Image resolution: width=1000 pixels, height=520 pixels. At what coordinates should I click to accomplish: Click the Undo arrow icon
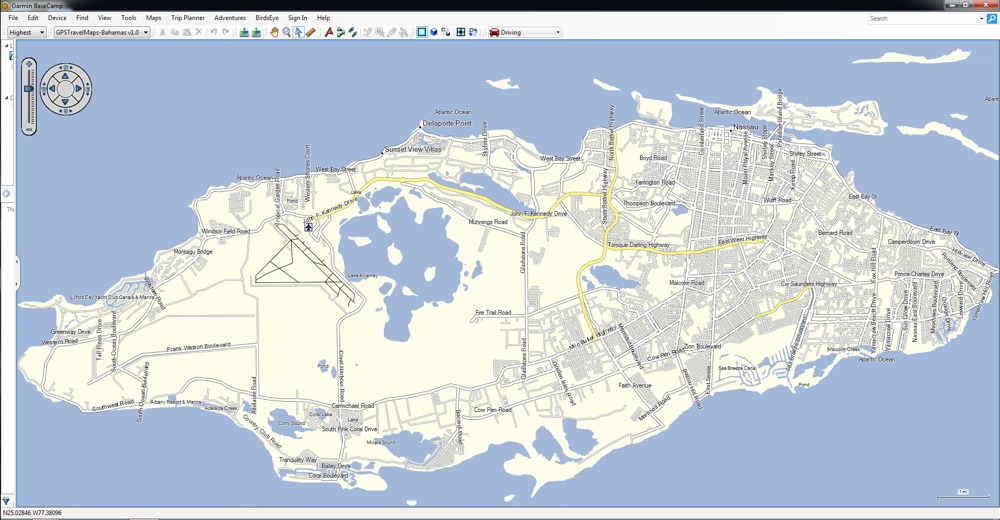(214, 32)
